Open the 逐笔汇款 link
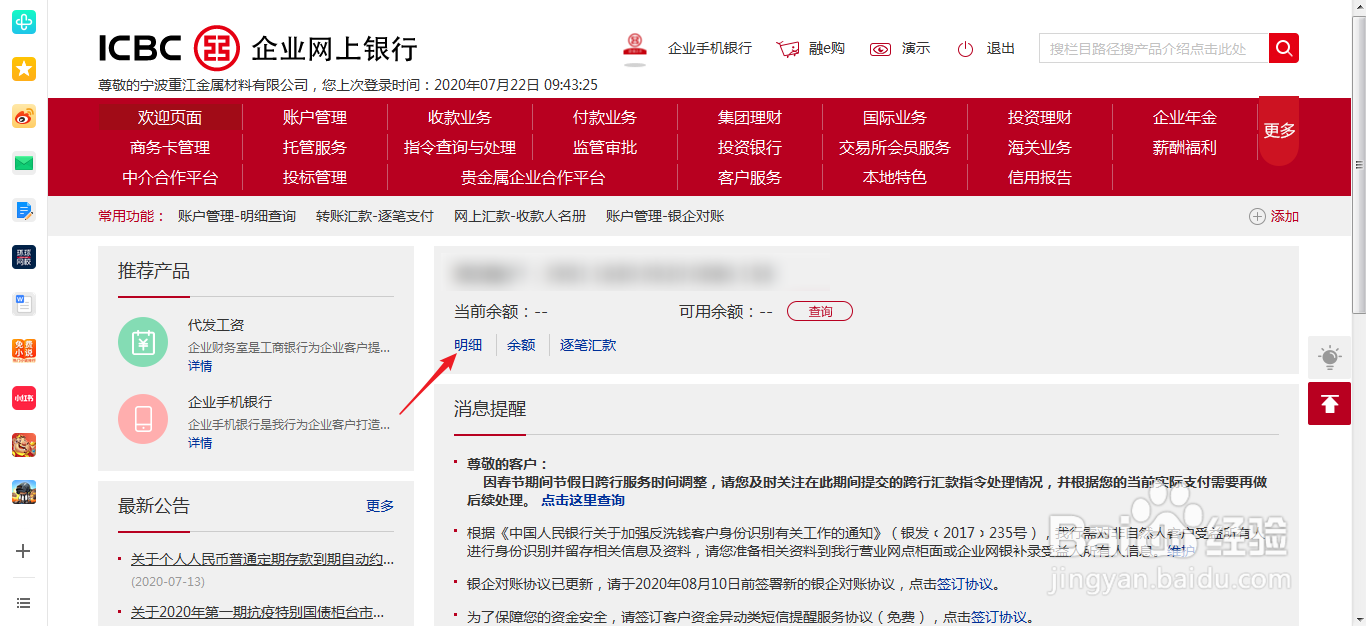This screenshot has width=1366, height=626. tap(588, 345)
